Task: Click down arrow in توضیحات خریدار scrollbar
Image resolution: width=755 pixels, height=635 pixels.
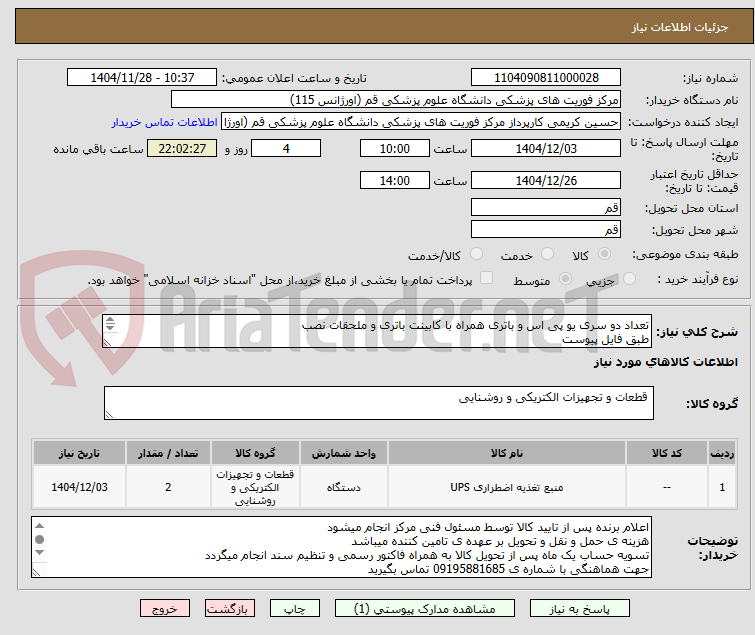Action: [x=40, y=552]
